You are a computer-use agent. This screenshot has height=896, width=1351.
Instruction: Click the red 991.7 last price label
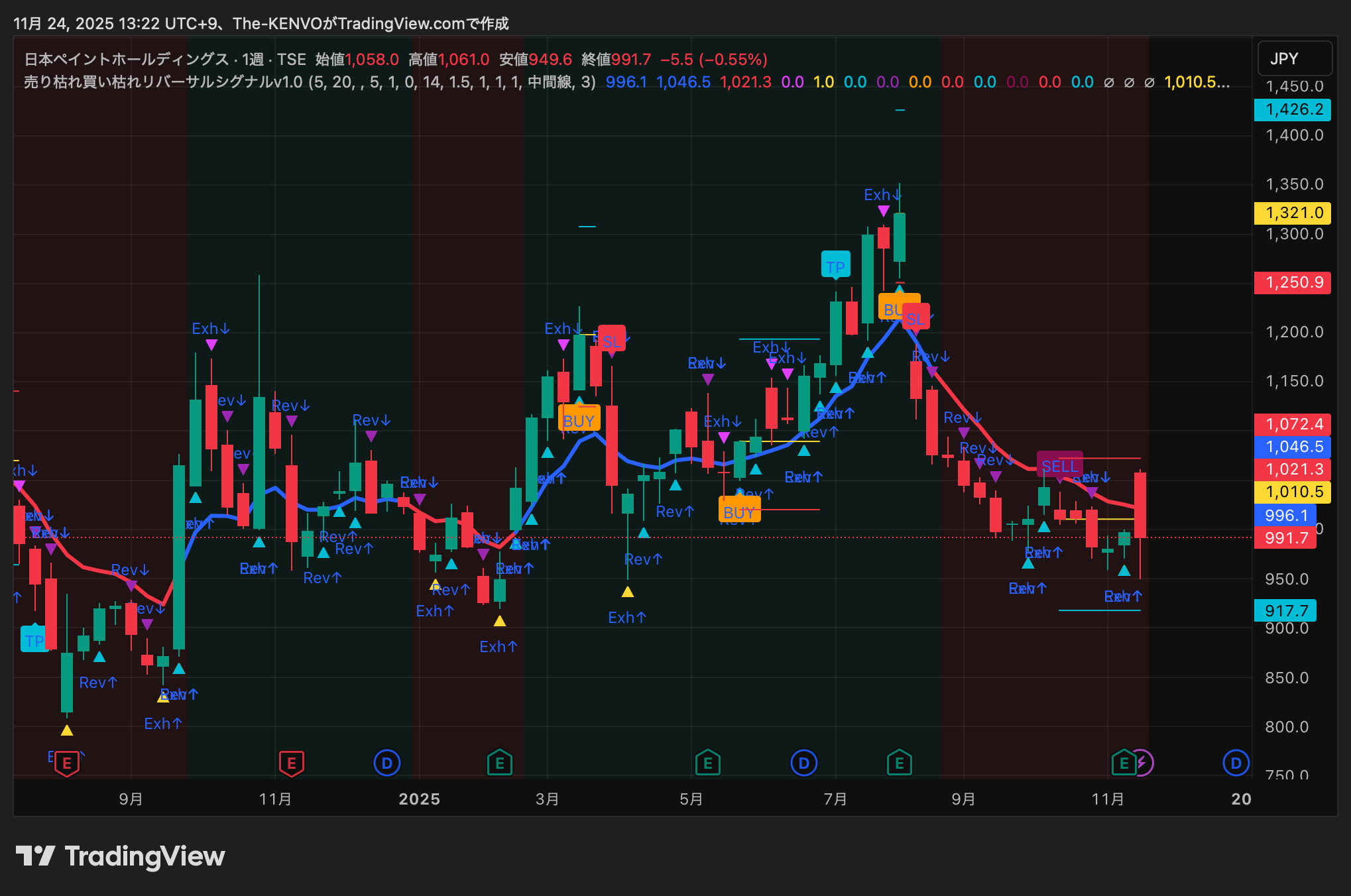[x=1285, y=537]
